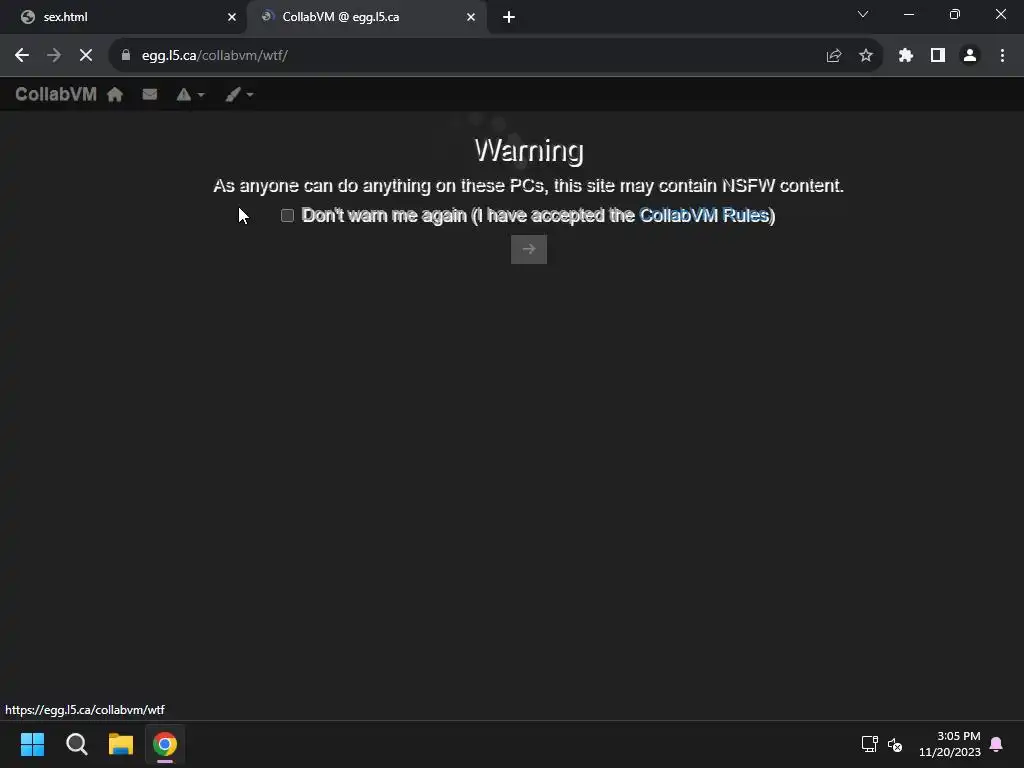Image resolution: width=1024 pixels, height=768 pixels.
Task: Open the notifications bell icon
Action: coord(997,744)
